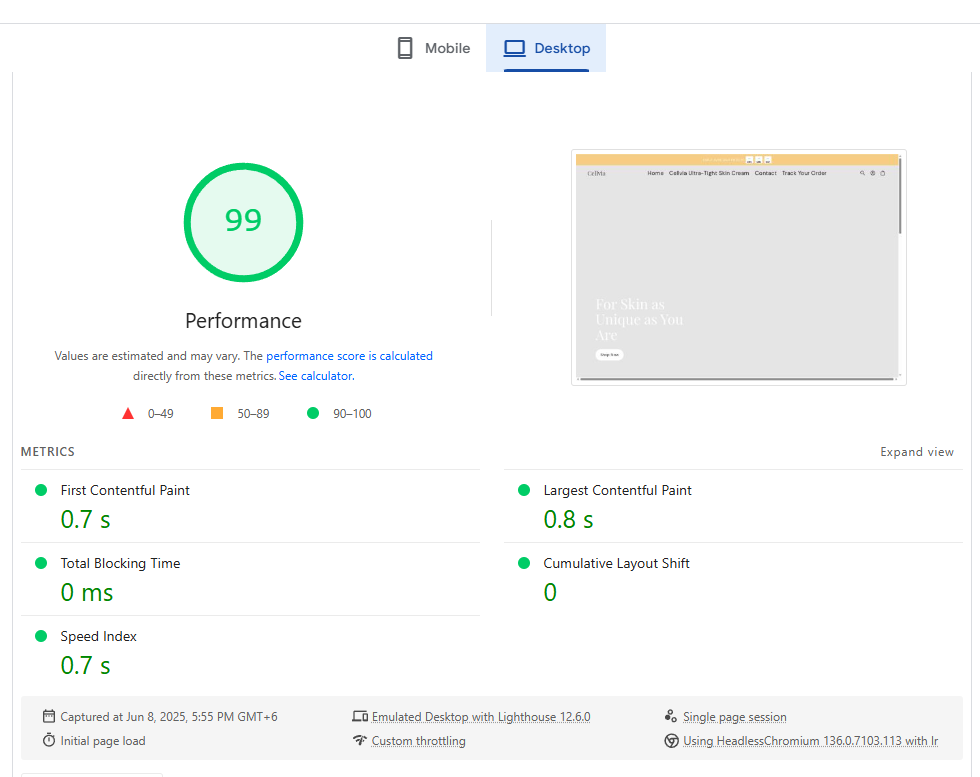
Task: Open the 'performance score is calculated' link
Action: pyautogui.click(x=349, y=355)
